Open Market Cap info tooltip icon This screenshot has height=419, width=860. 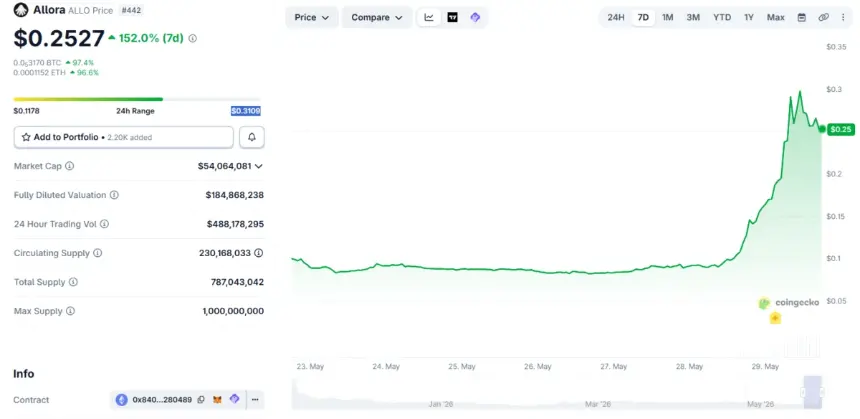[70, 166]
